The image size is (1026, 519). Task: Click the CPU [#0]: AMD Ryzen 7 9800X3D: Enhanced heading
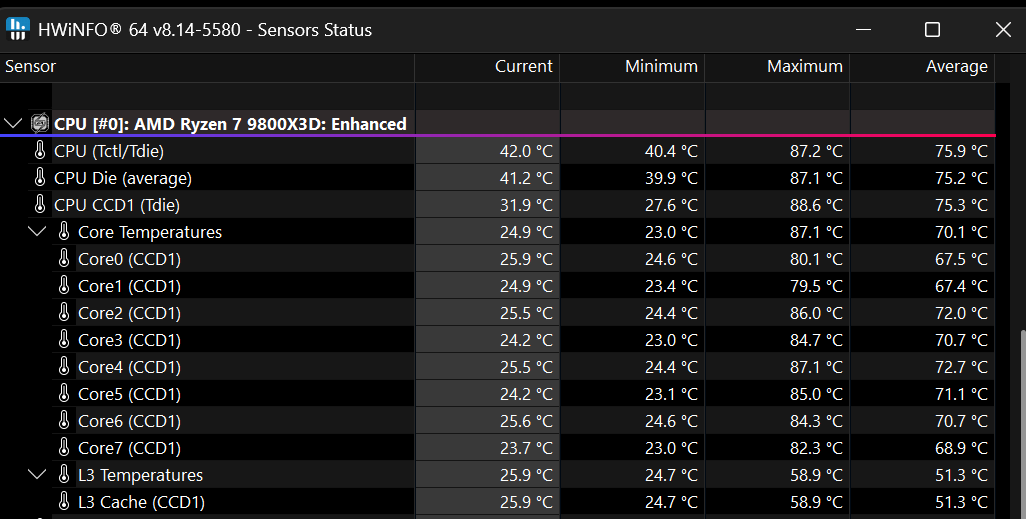pyautogui.click(x=230, y=124)
